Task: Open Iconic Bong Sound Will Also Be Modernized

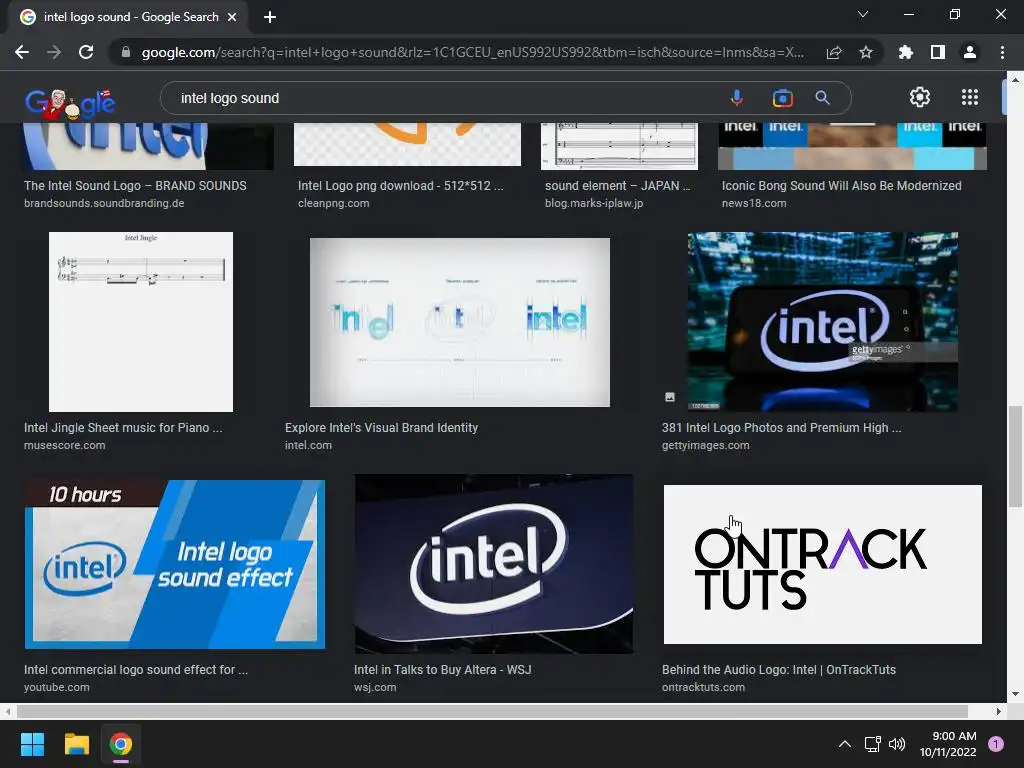Action: [841, 185]
